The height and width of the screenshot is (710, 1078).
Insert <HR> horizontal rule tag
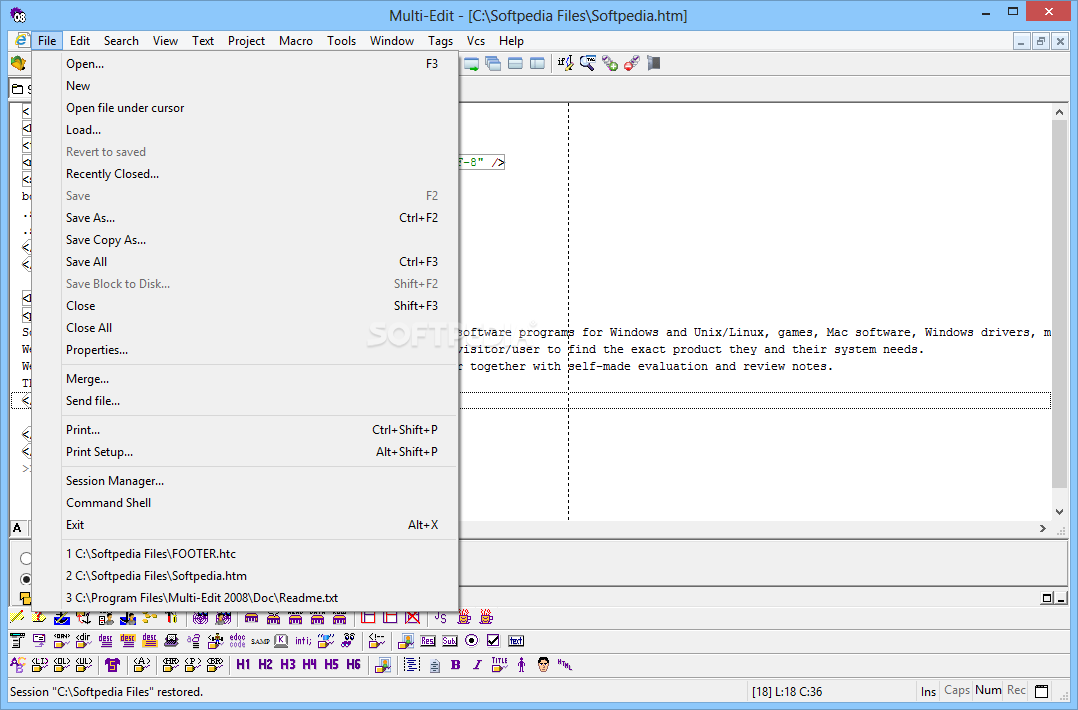[x=170, y=665]
